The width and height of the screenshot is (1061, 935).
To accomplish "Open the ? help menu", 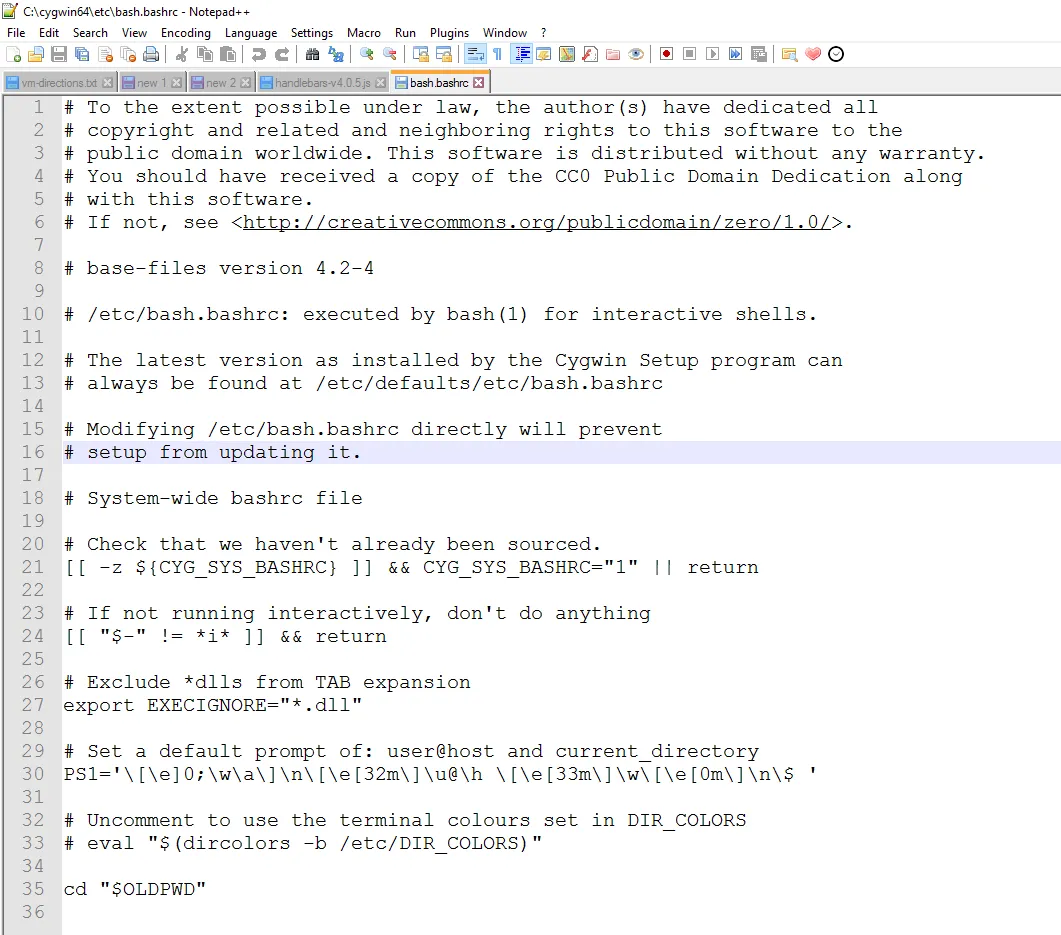I will coord(543,32).
